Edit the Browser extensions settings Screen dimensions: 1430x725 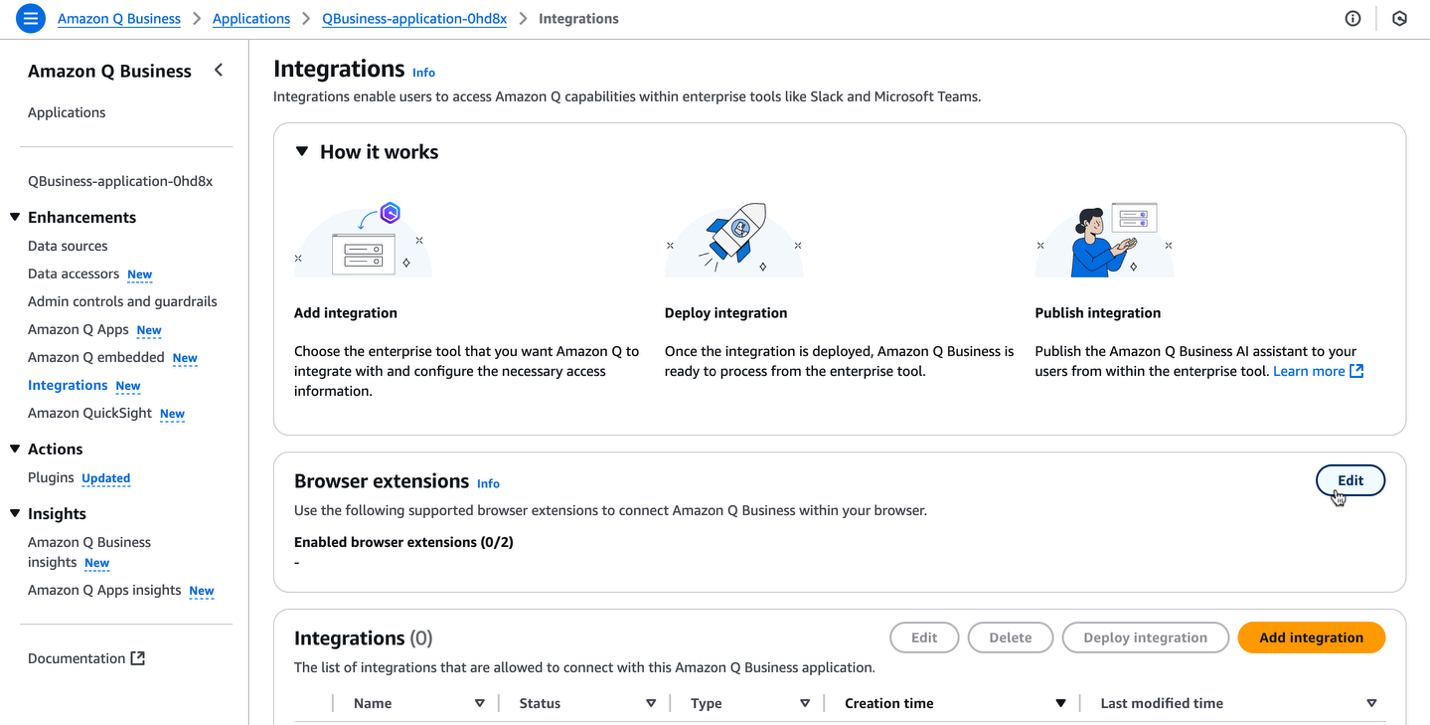pos(1350,480)
